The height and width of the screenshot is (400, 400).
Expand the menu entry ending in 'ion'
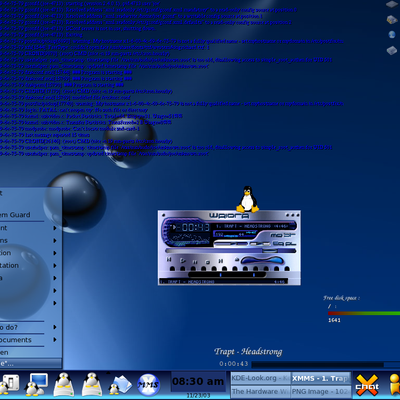pos(30,253)
